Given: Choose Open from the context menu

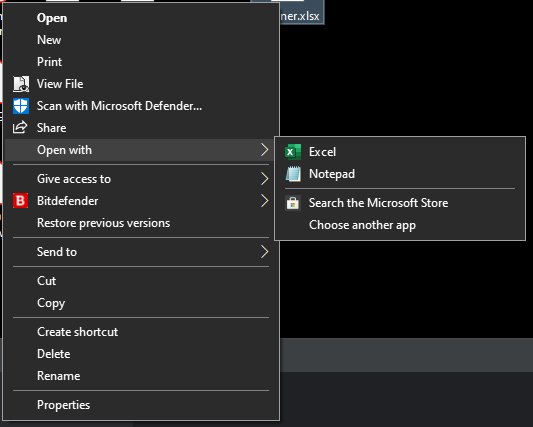Looking at the screenshot, I should click(141, 18).
